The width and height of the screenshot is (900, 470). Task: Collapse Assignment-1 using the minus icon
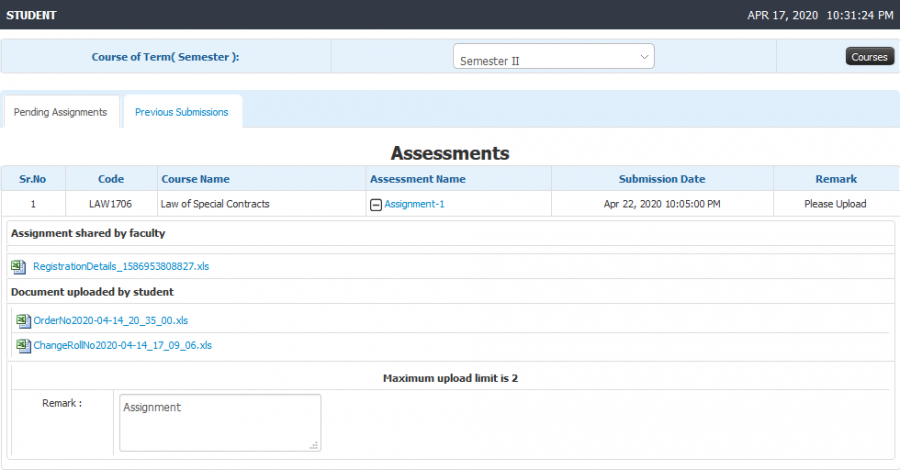click(376, 204)
